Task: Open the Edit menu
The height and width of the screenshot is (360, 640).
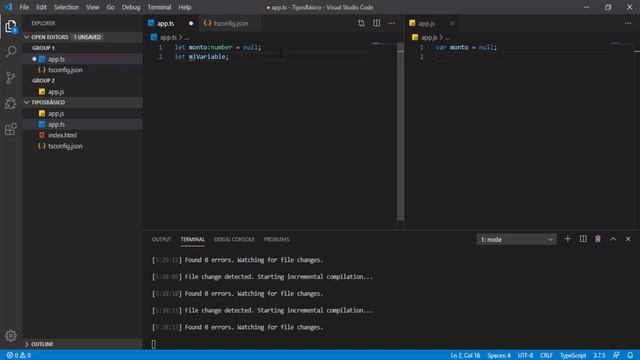Action: 41,7
